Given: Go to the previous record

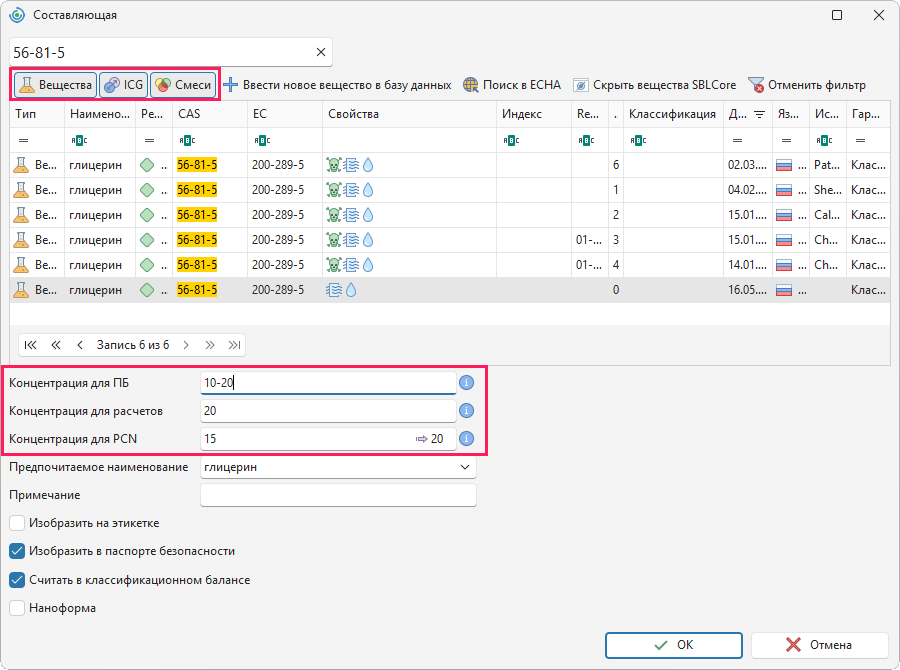Looking at the screenshot, I should [x=80, y=345].
